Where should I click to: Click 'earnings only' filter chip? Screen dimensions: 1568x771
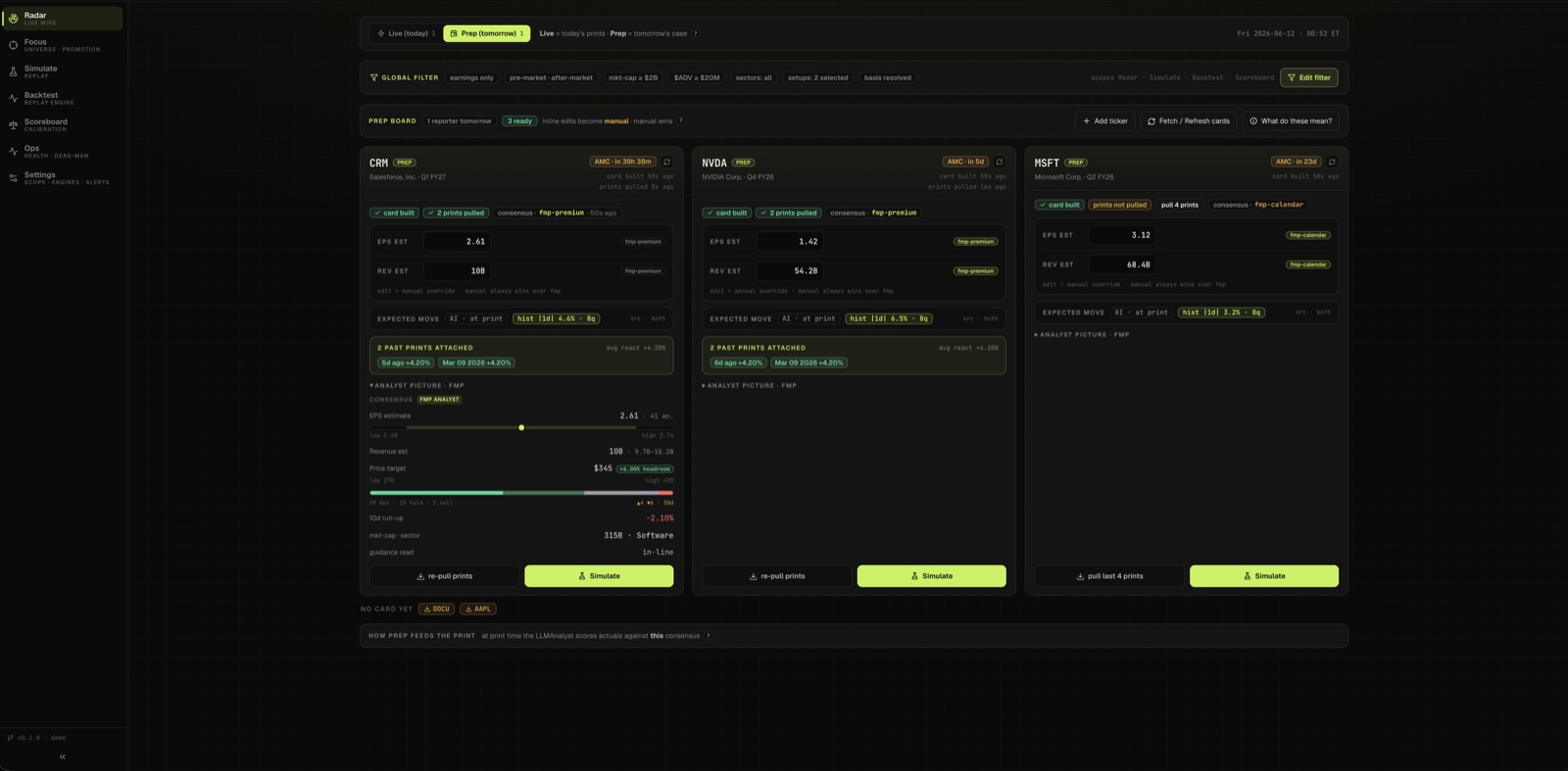point(471,77)
